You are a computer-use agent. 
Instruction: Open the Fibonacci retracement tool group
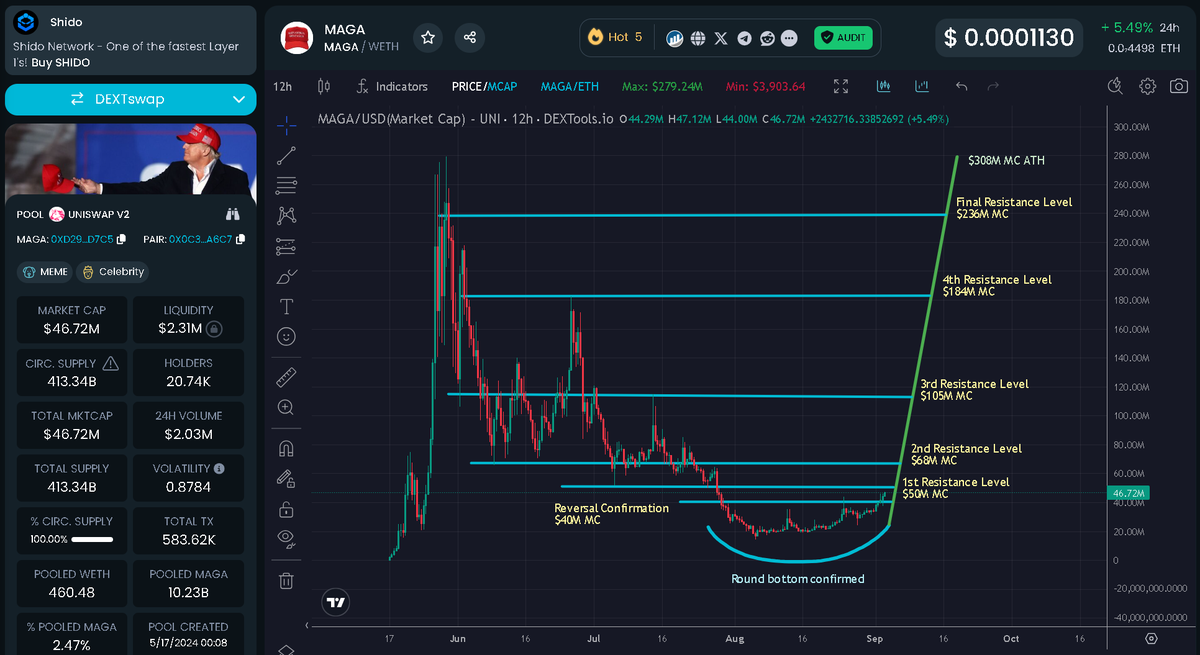tap(287, 185)
